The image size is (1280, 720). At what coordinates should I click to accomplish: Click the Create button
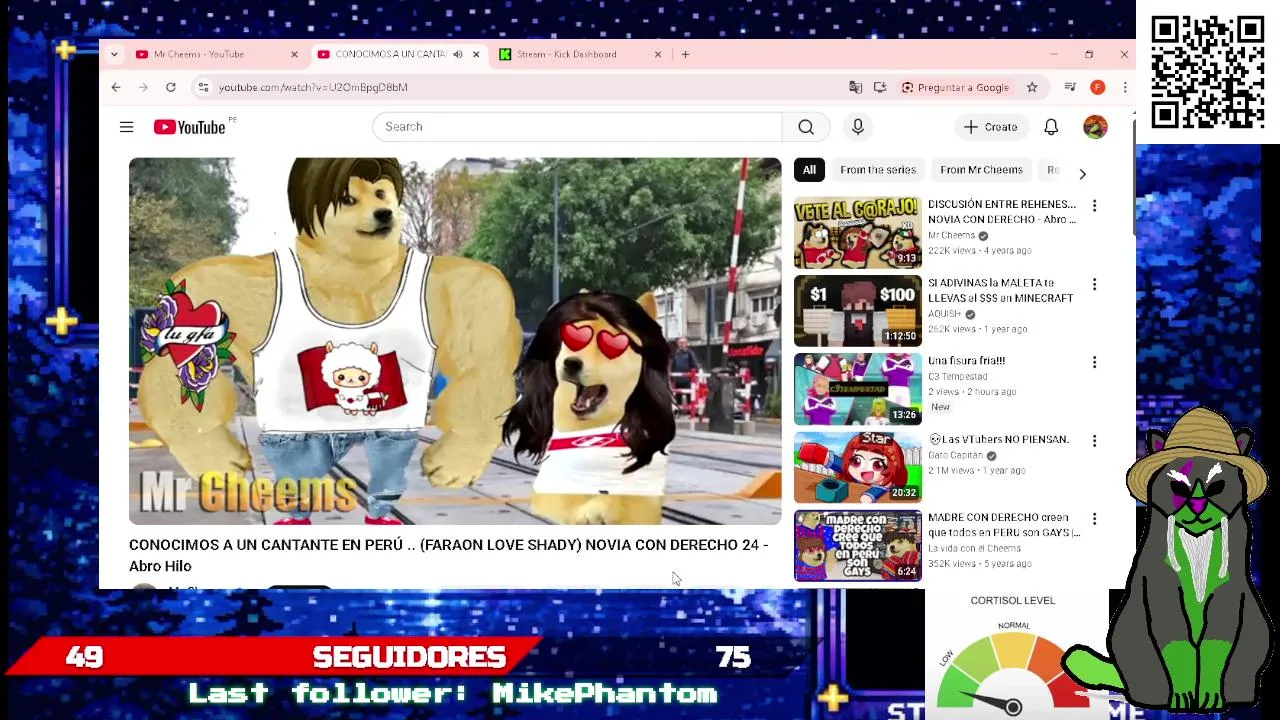pos(990,127)
